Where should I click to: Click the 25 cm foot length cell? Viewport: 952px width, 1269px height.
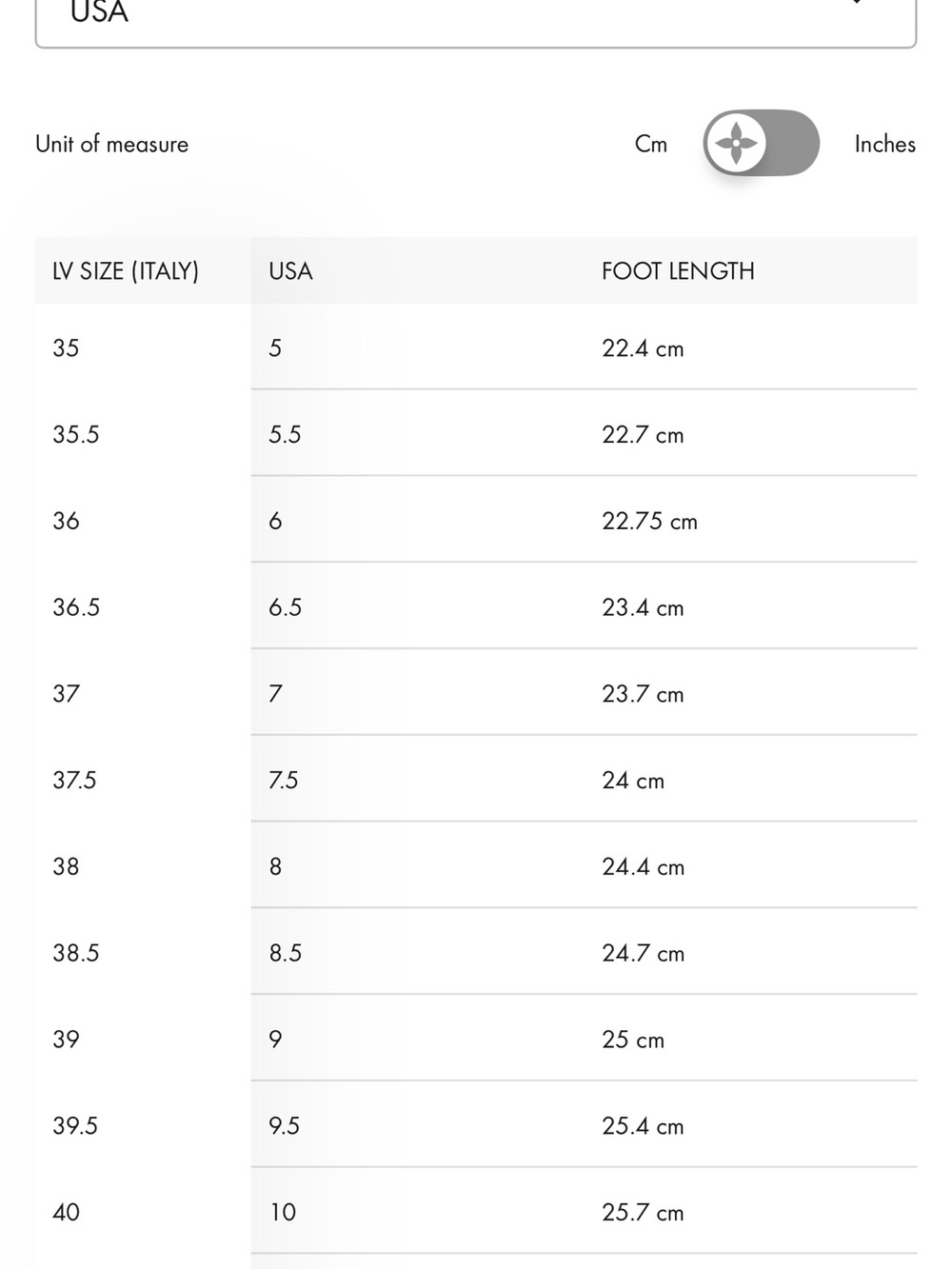[x=633, y=1040]
